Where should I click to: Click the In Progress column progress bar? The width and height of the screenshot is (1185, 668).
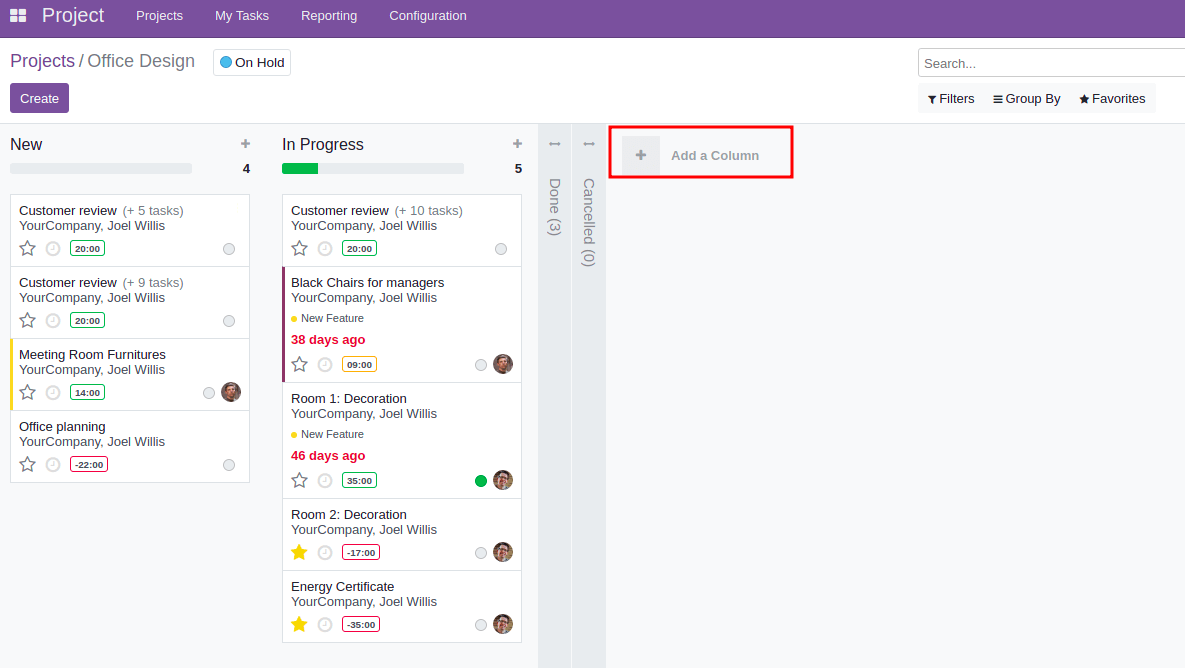point(373,168)
